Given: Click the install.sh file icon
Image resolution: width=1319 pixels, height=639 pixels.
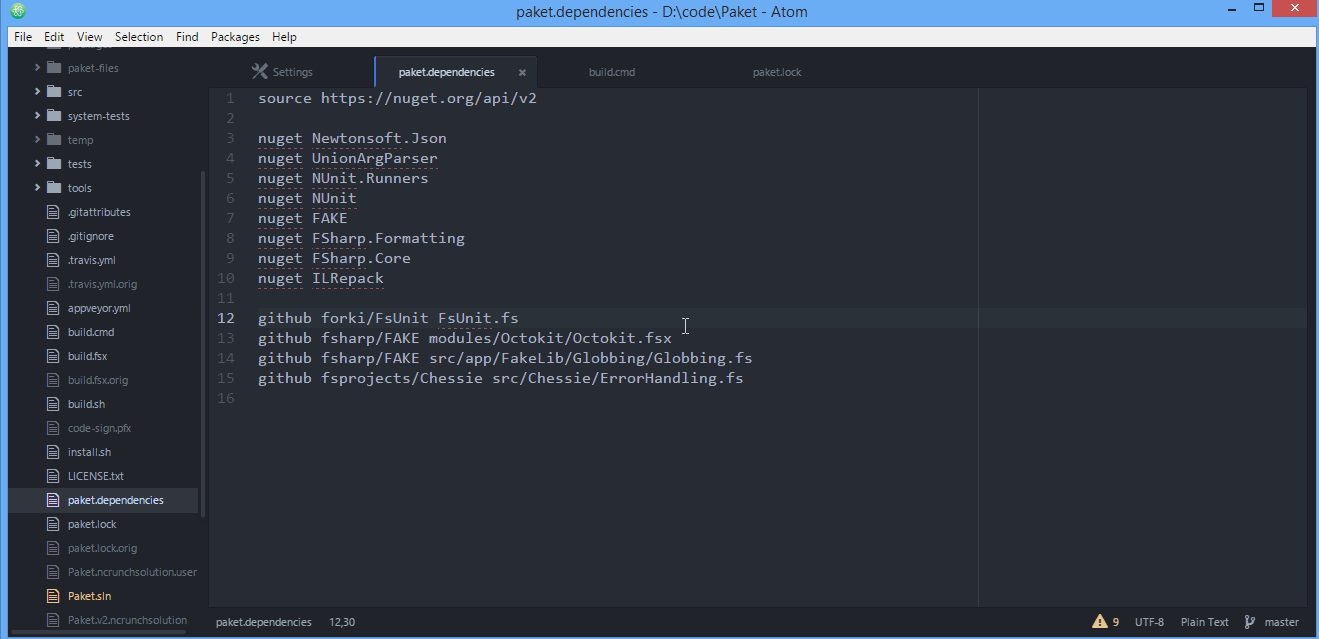Looking at the screenshot, I should (x=54, y=452).
